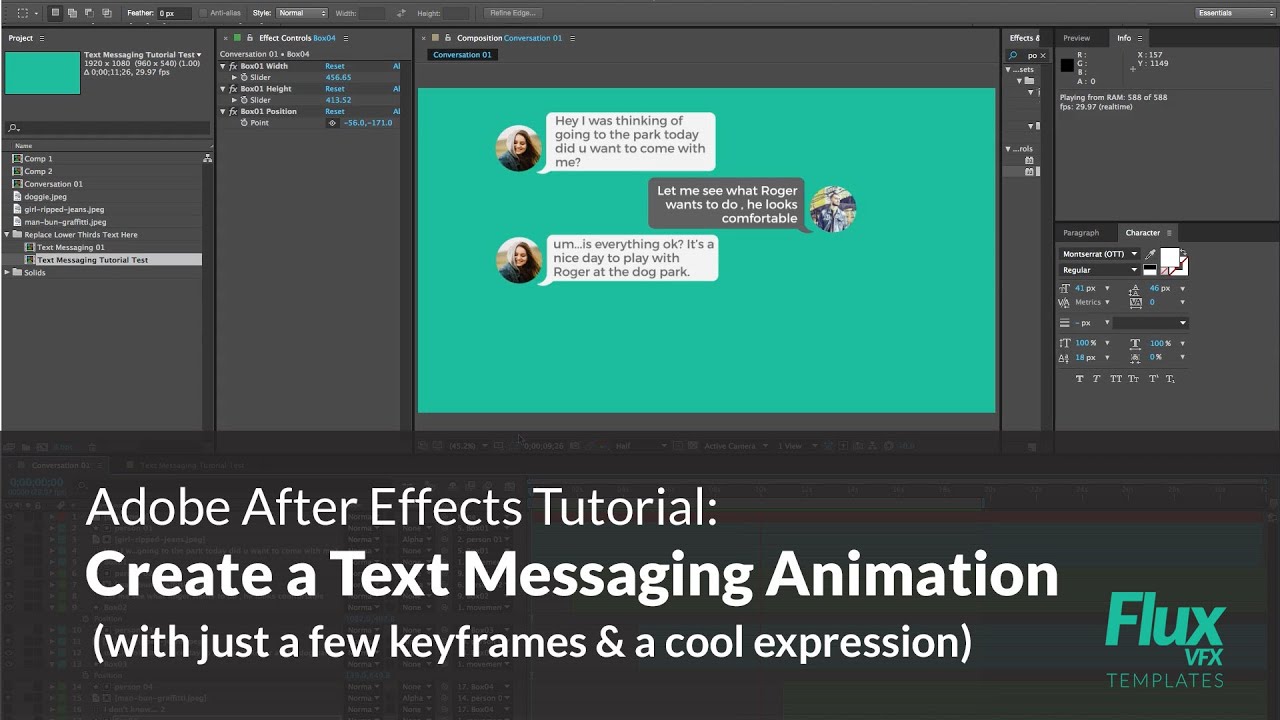Viewport: 1280px width, 720px height.
Task: Switch to the Preview tab
Action: point(1077,38)
